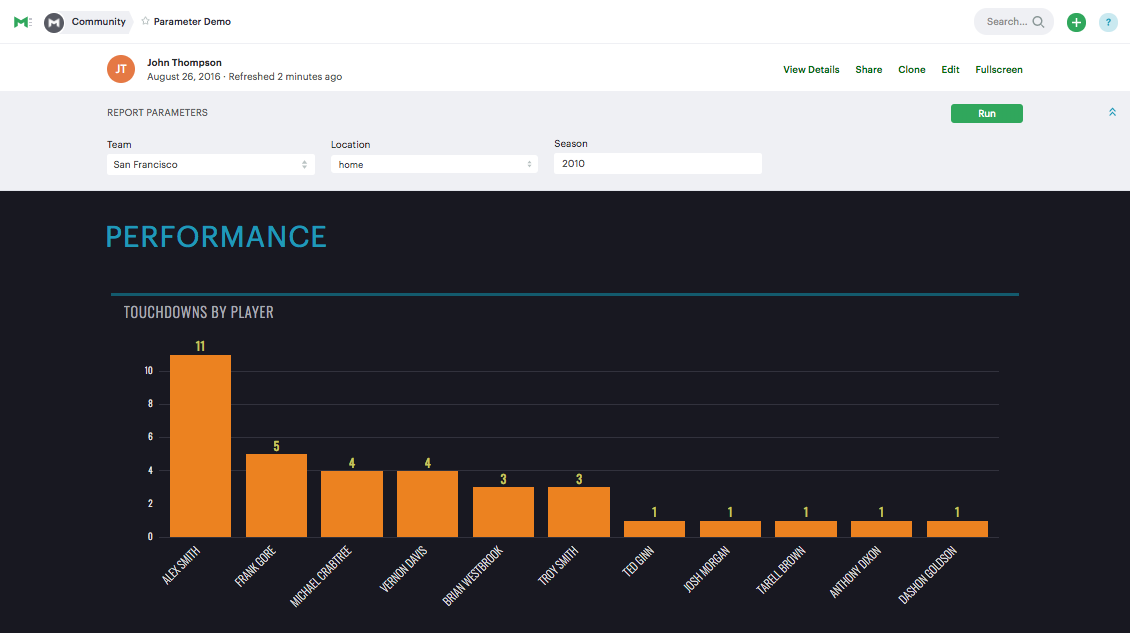Click the VERNON DAVIS axis label
The image size is (1130, 633).
click(x=404, y=570)
